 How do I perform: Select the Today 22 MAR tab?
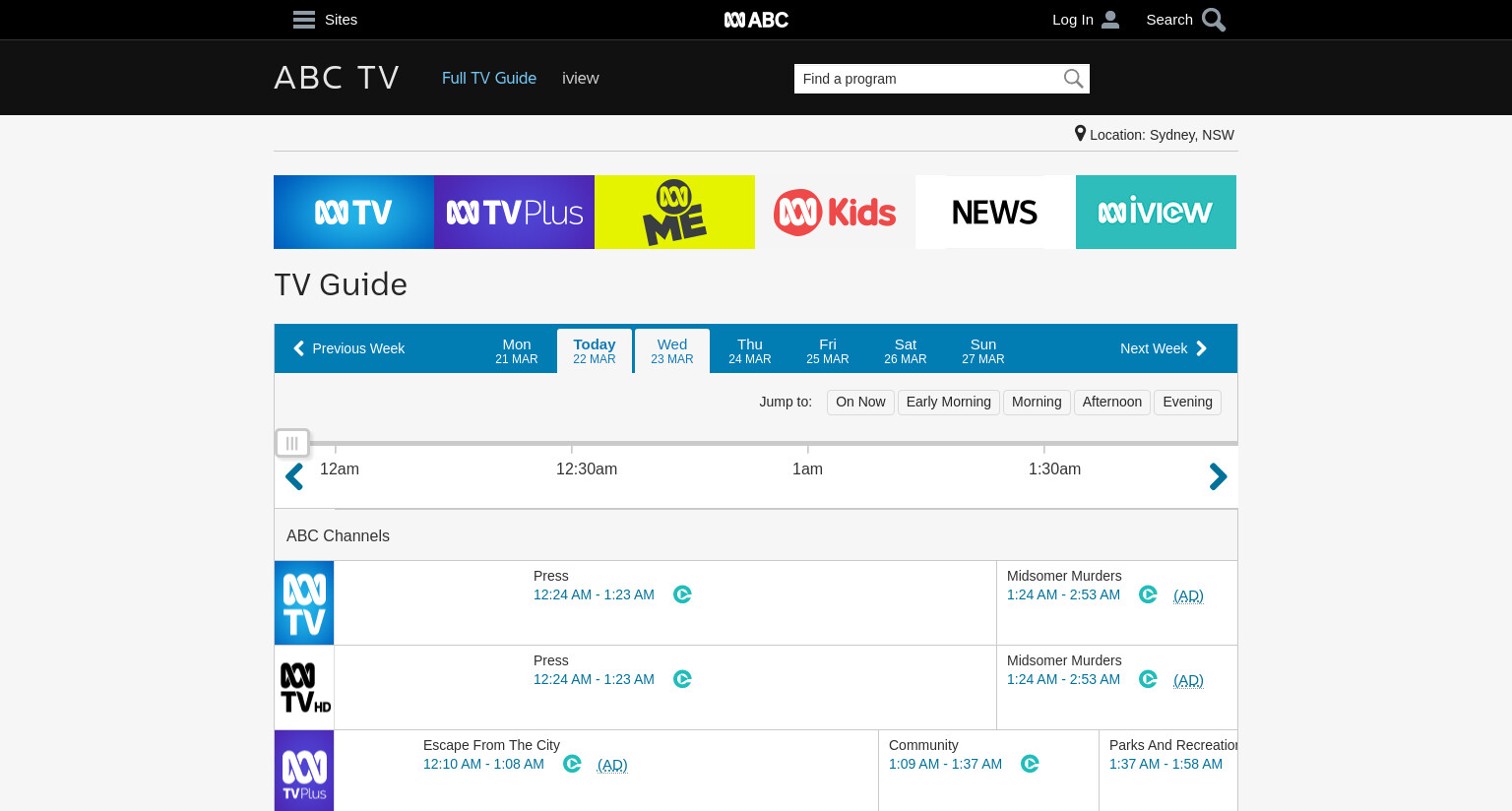(595, 351)
